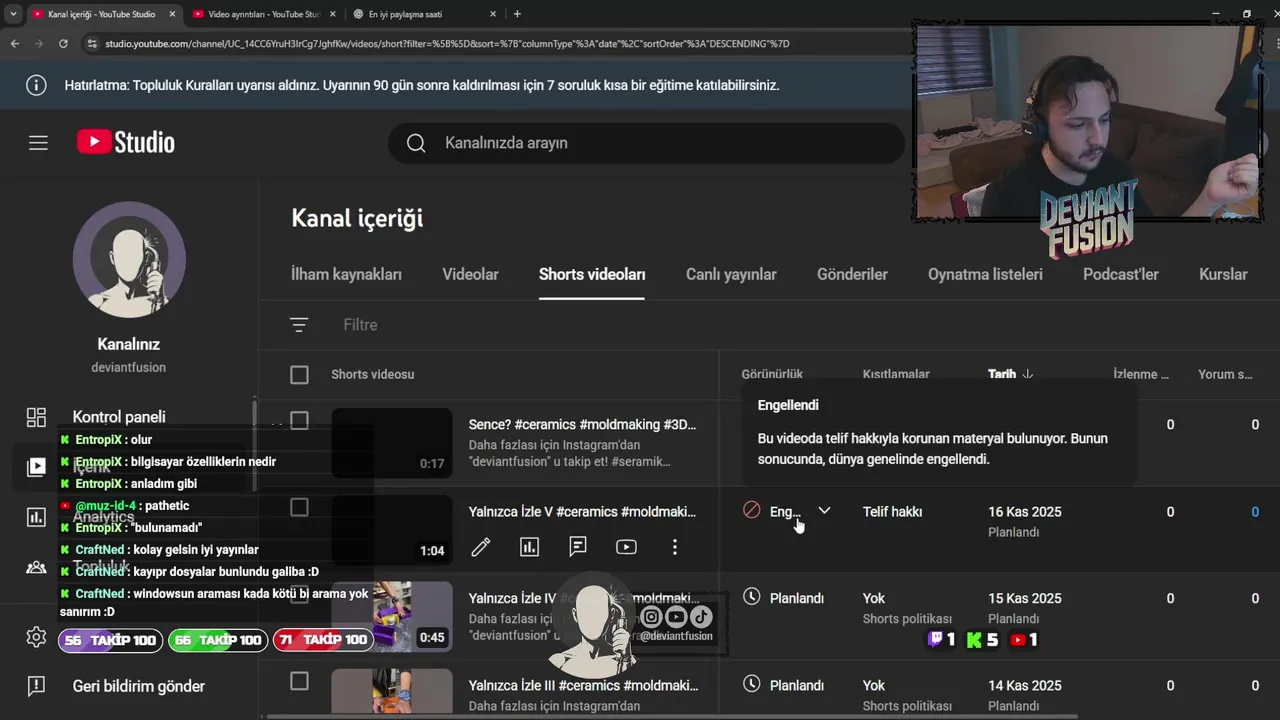This screenshot has width=1280, height=720.
Task: Open three-dot options for Yalnızca İzle V
Action: coord(675,547)
